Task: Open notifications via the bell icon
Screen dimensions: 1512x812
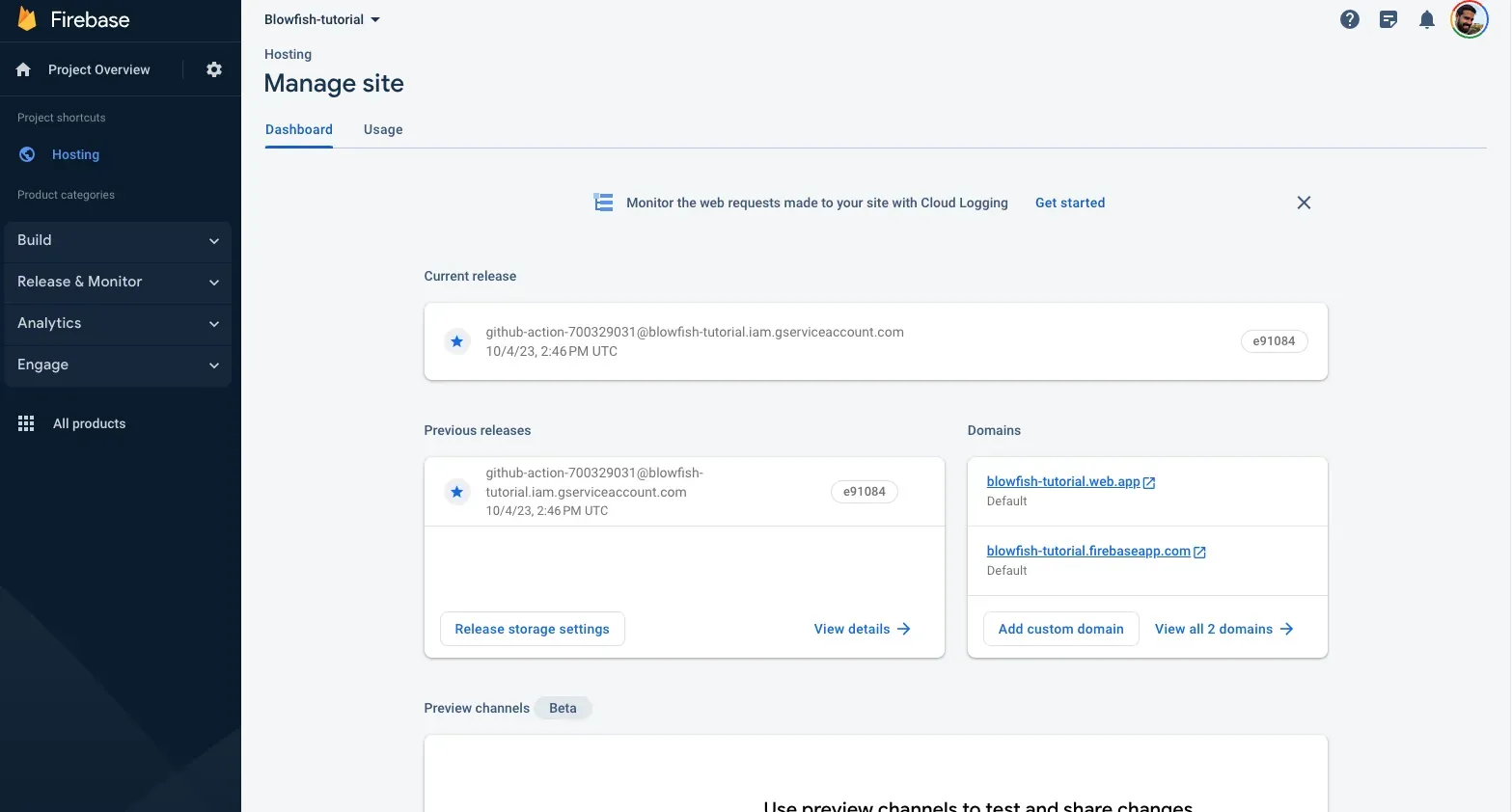Action: [x=1426, y=18]
